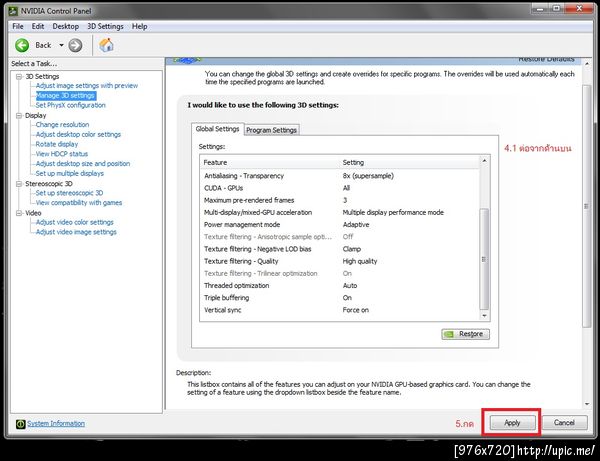600x461 pixels.
Task: Change the Force on vertical sync value
Action: (355, 310)
